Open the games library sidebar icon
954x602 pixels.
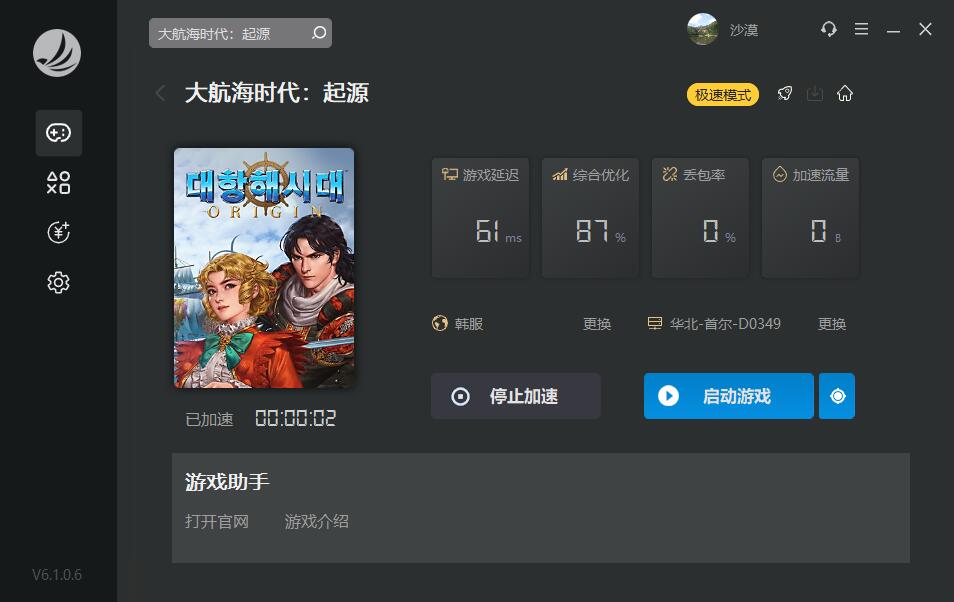[58, 133]
